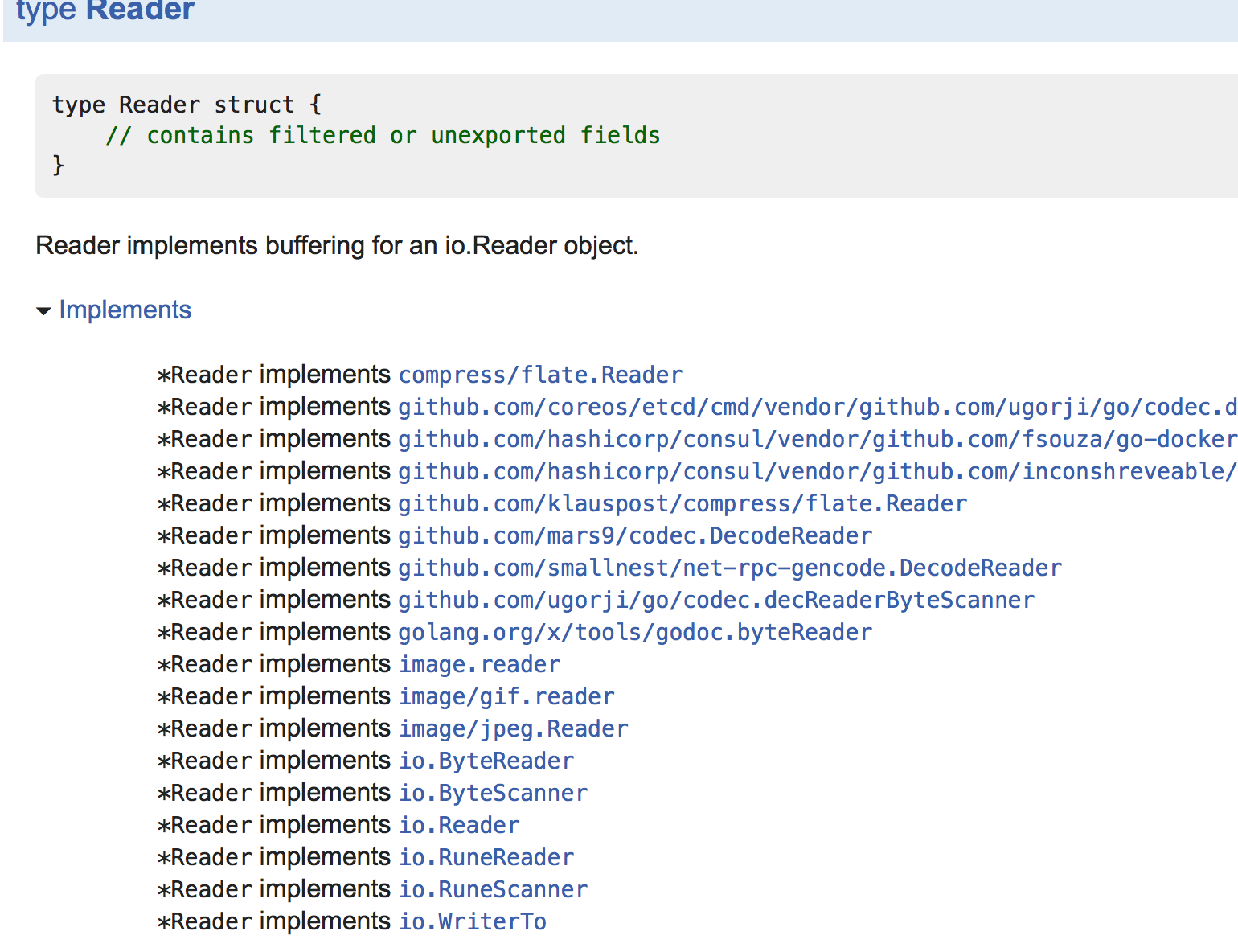Follow the hashicorp/consul inconshreveable link
This screenshot has height=952, width=1238.
coord(816,472)
